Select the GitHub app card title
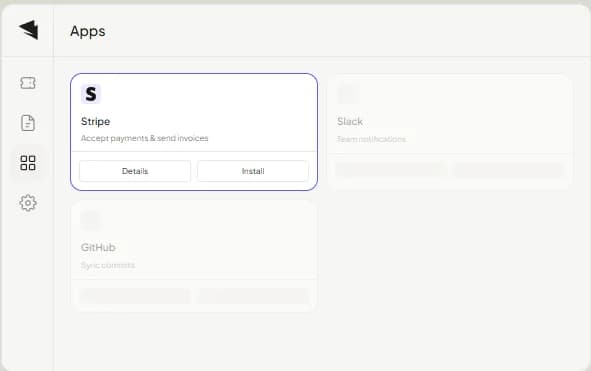This screenshot has width=591, height=371. [x=98, y=247]
